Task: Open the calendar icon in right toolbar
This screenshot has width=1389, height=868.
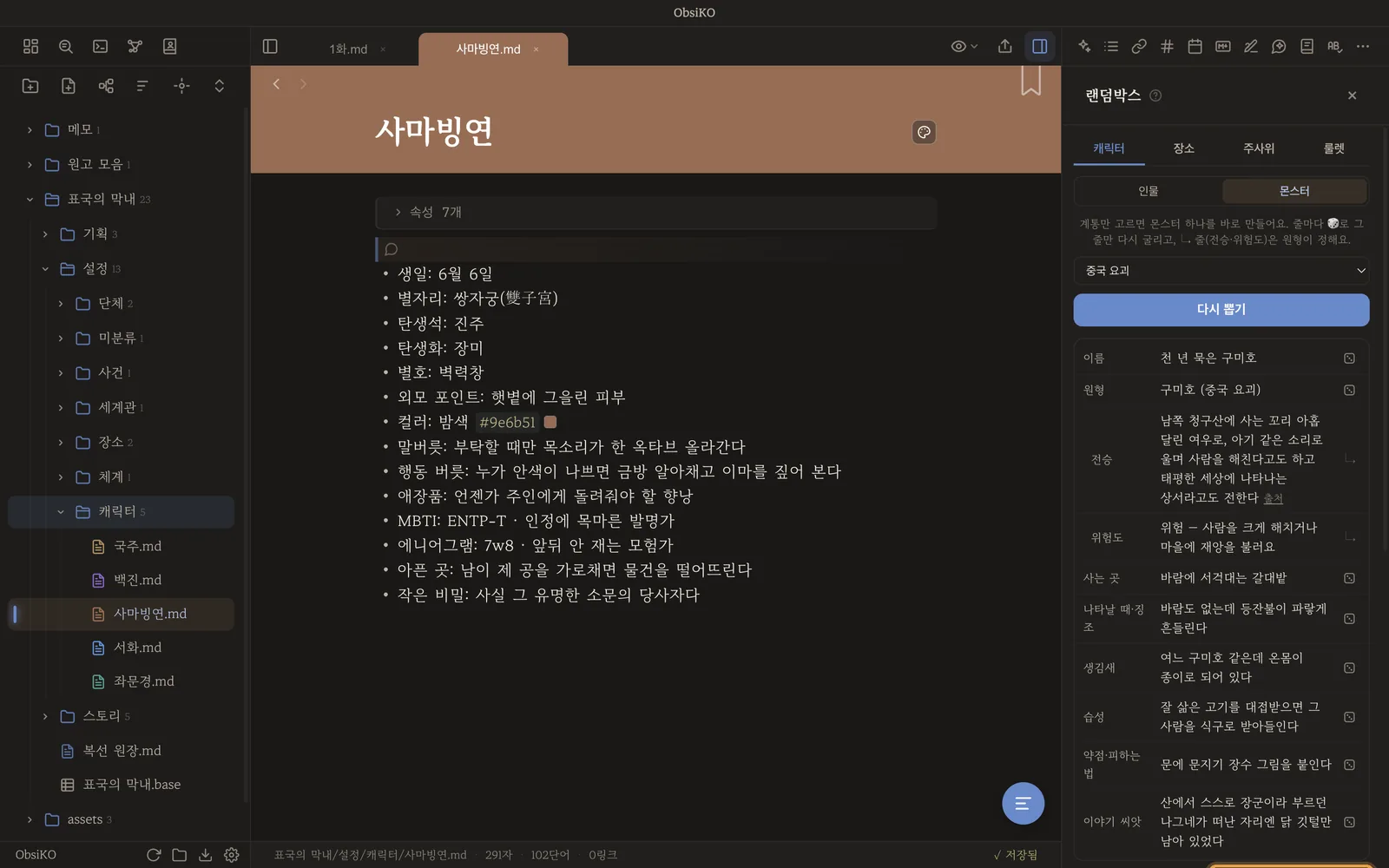Action: point(1195,47)
